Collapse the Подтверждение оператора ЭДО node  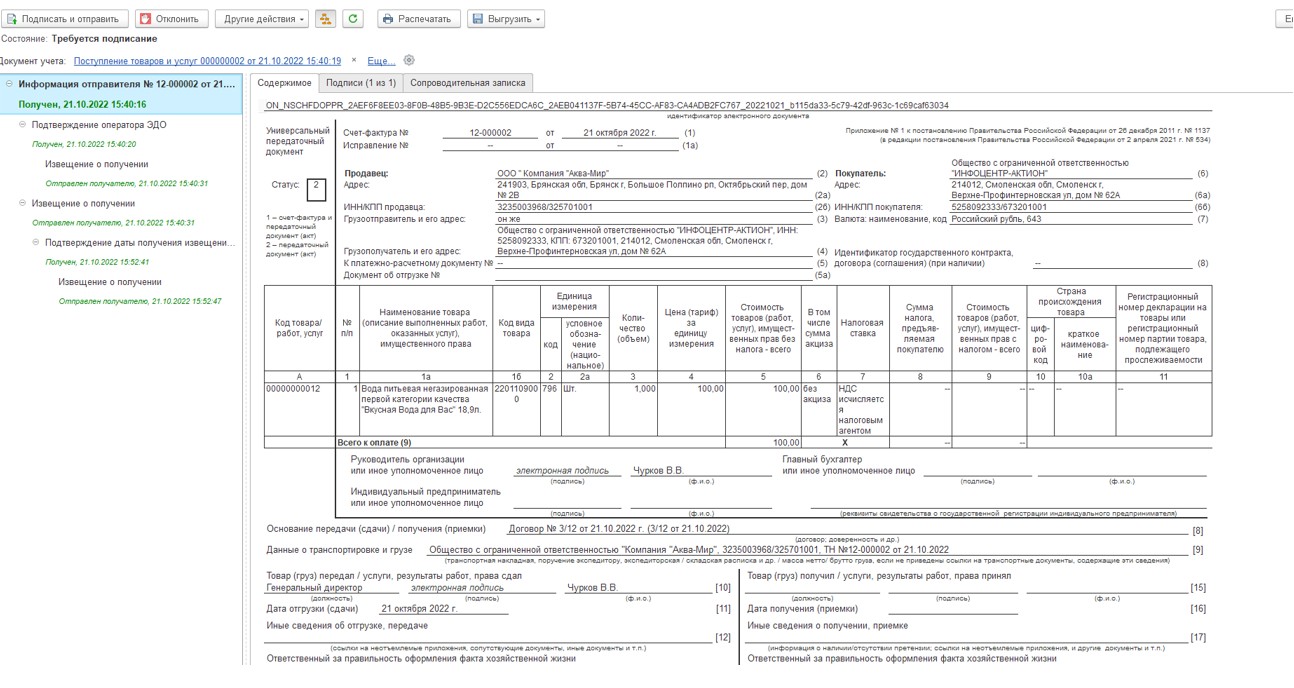(x=23, y=125)
